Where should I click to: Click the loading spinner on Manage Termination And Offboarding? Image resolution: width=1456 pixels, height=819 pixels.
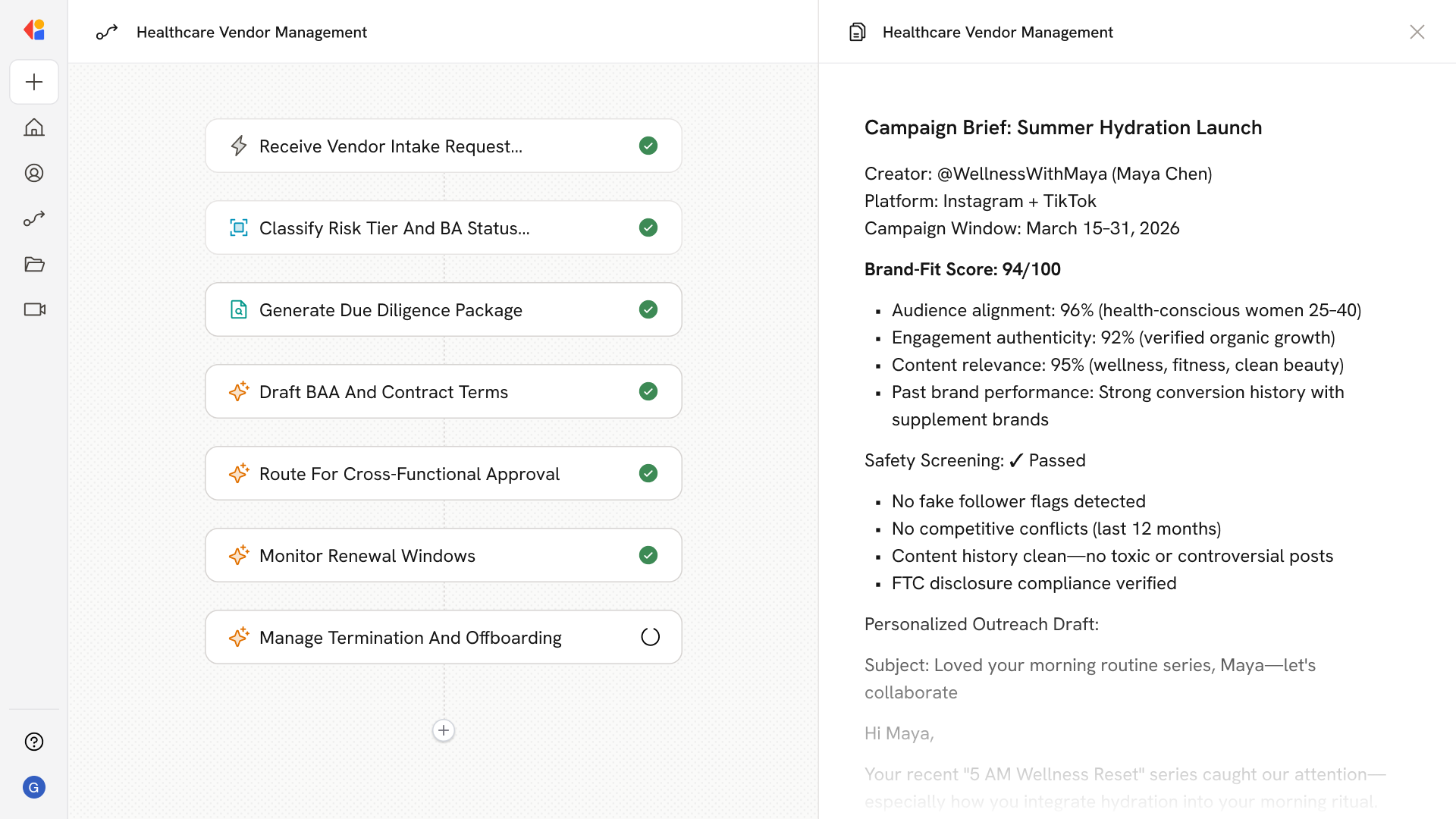[x=650, y=637]
